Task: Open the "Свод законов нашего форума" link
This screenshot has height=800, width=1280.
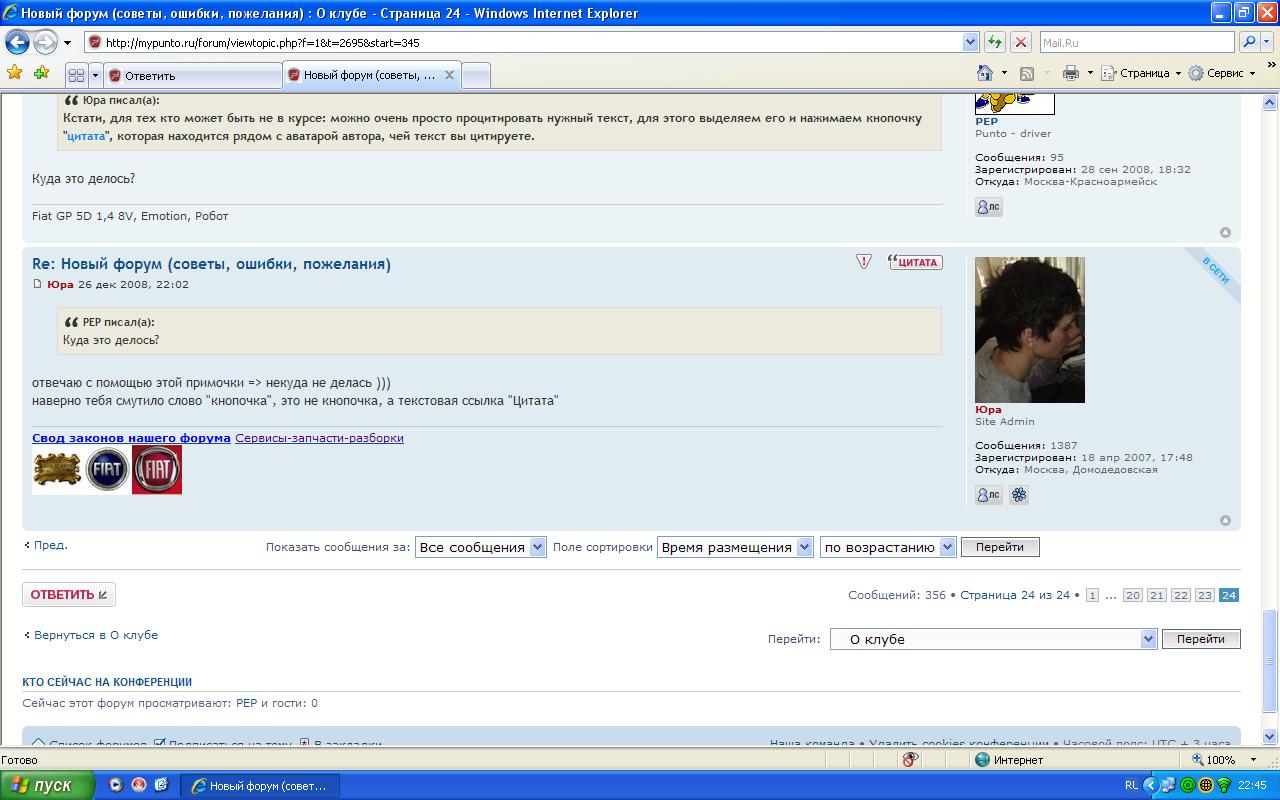Action: coord(131,438)
